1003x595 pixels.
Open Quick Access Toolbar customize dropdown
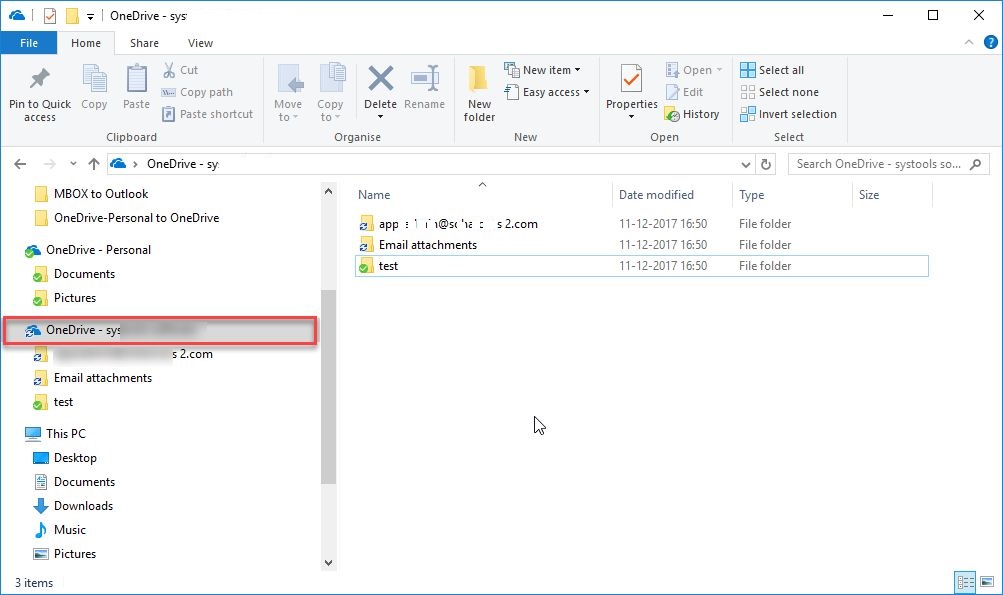pos(90,16)
